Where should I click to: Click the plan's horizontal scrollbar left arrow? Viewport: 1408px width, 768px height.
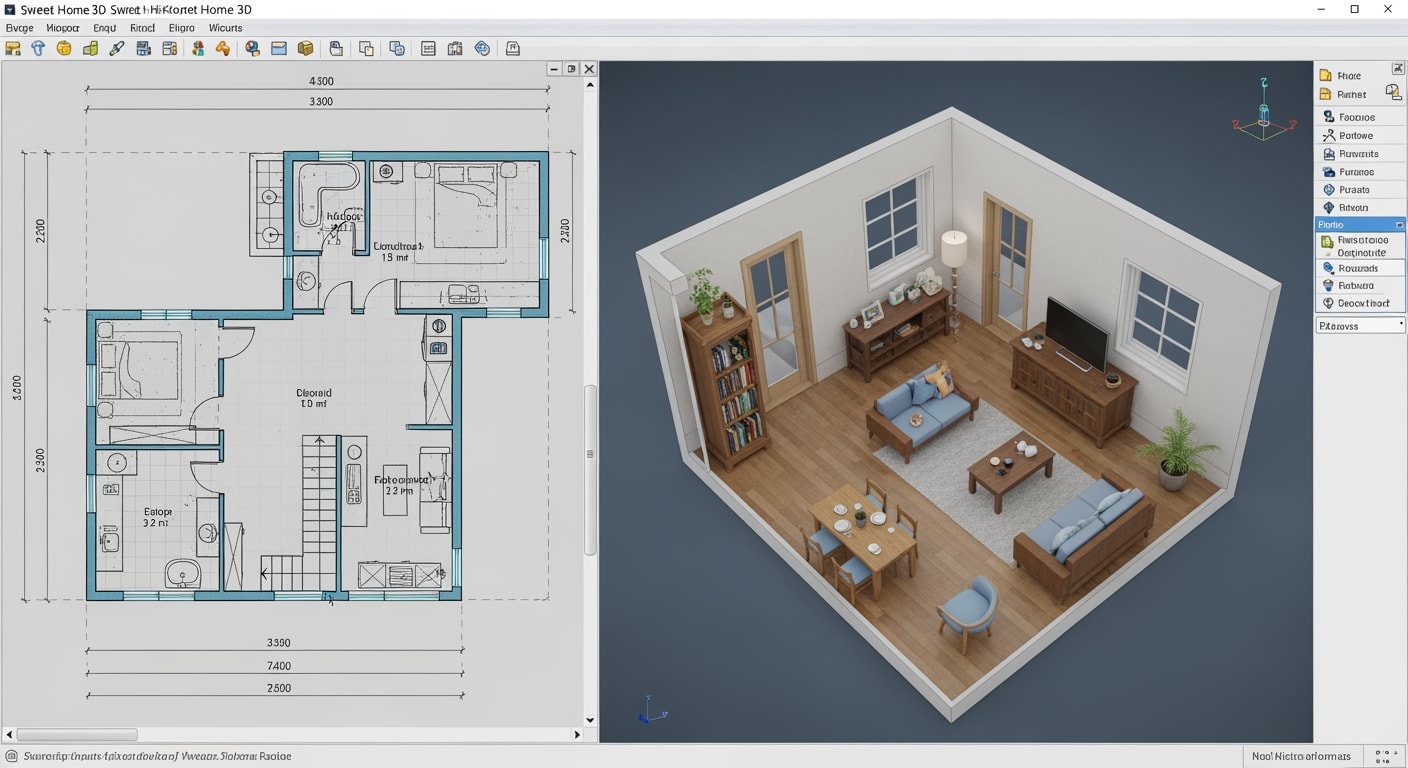pyautogui.click(x=9, y=734)
